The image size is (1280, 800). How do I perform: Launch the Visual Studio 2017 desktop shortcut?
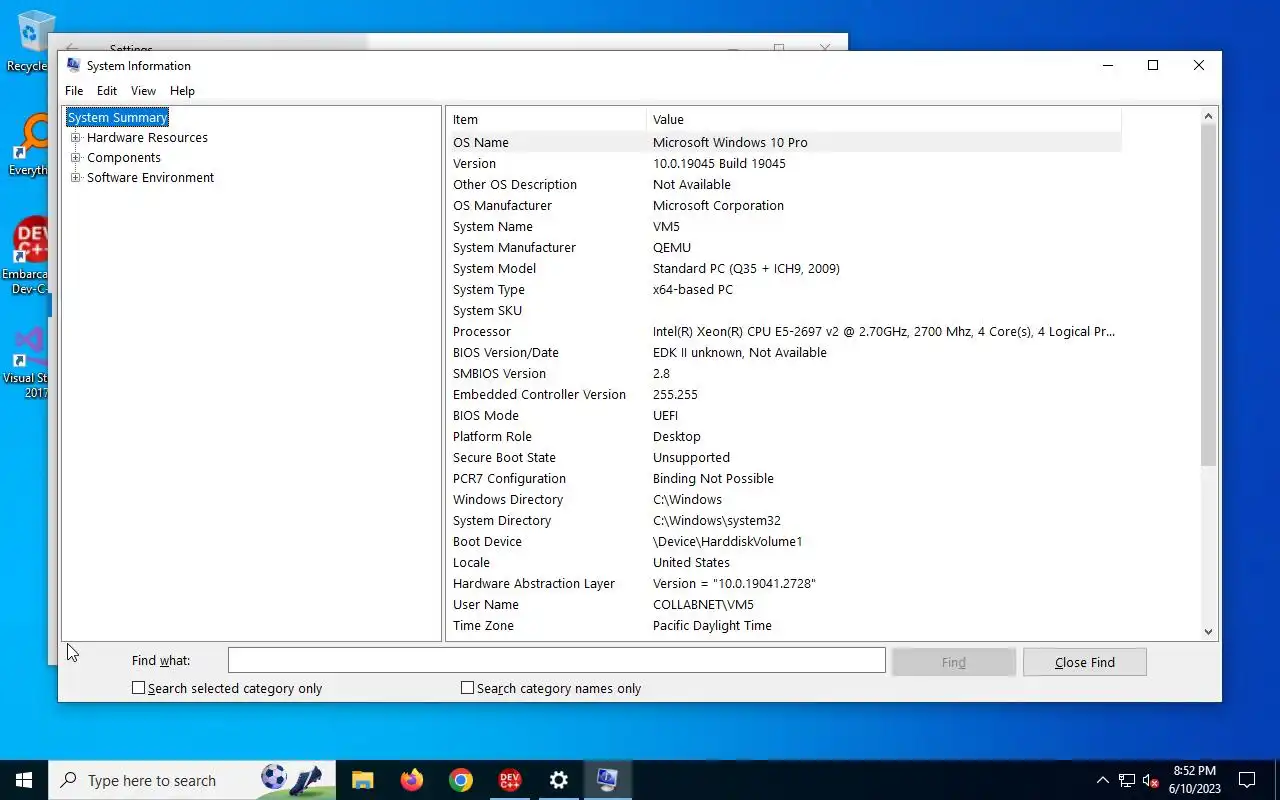coord(30,362)
